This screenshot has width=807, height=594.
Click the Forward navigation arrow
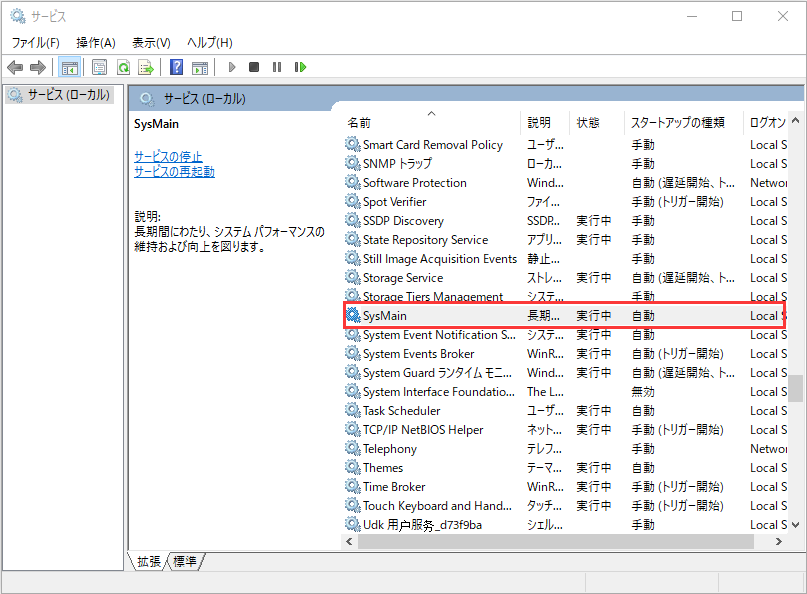tap(37, 67)
